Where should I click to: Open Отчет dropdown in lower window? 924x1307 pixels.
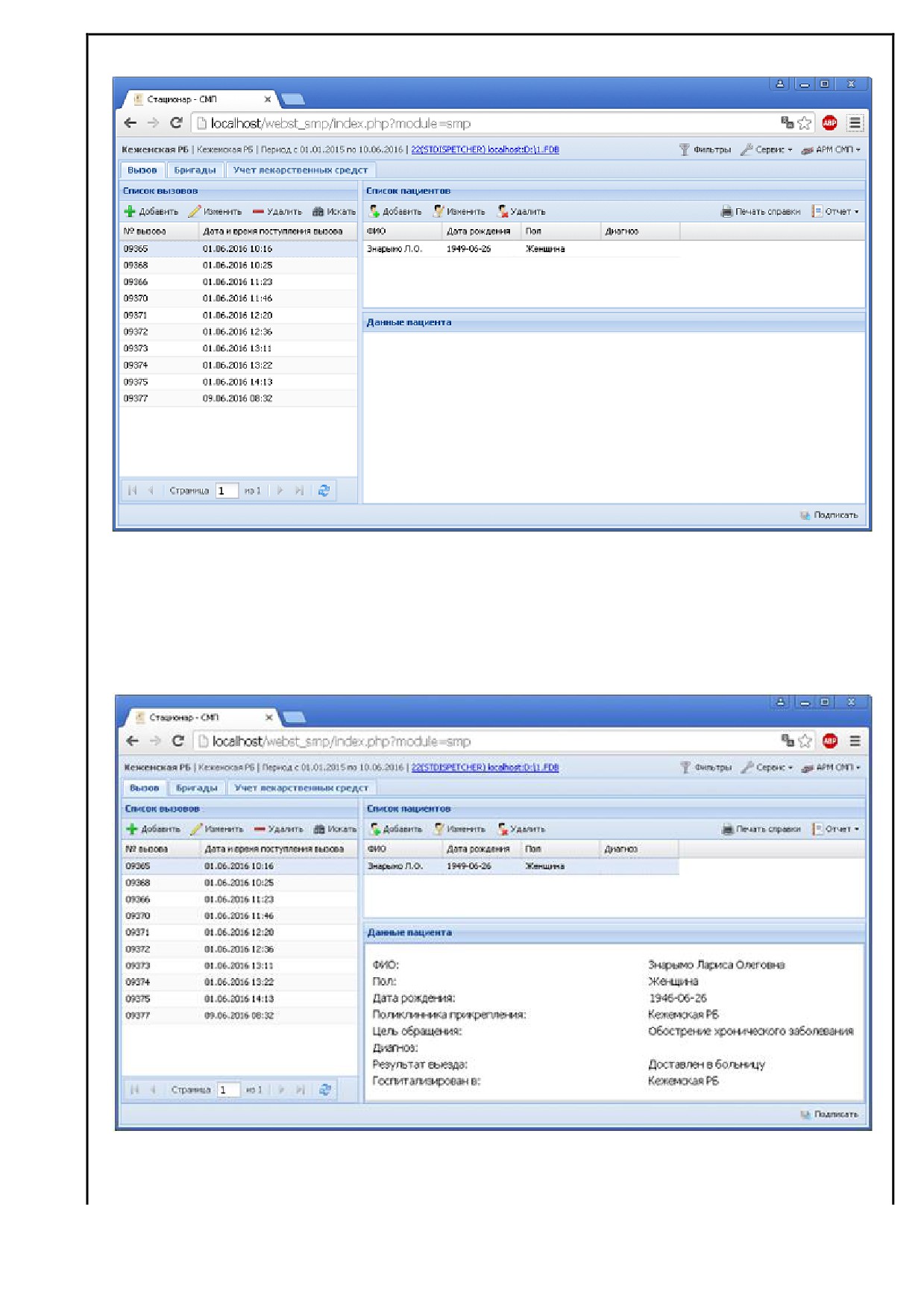tap(836, 829)
